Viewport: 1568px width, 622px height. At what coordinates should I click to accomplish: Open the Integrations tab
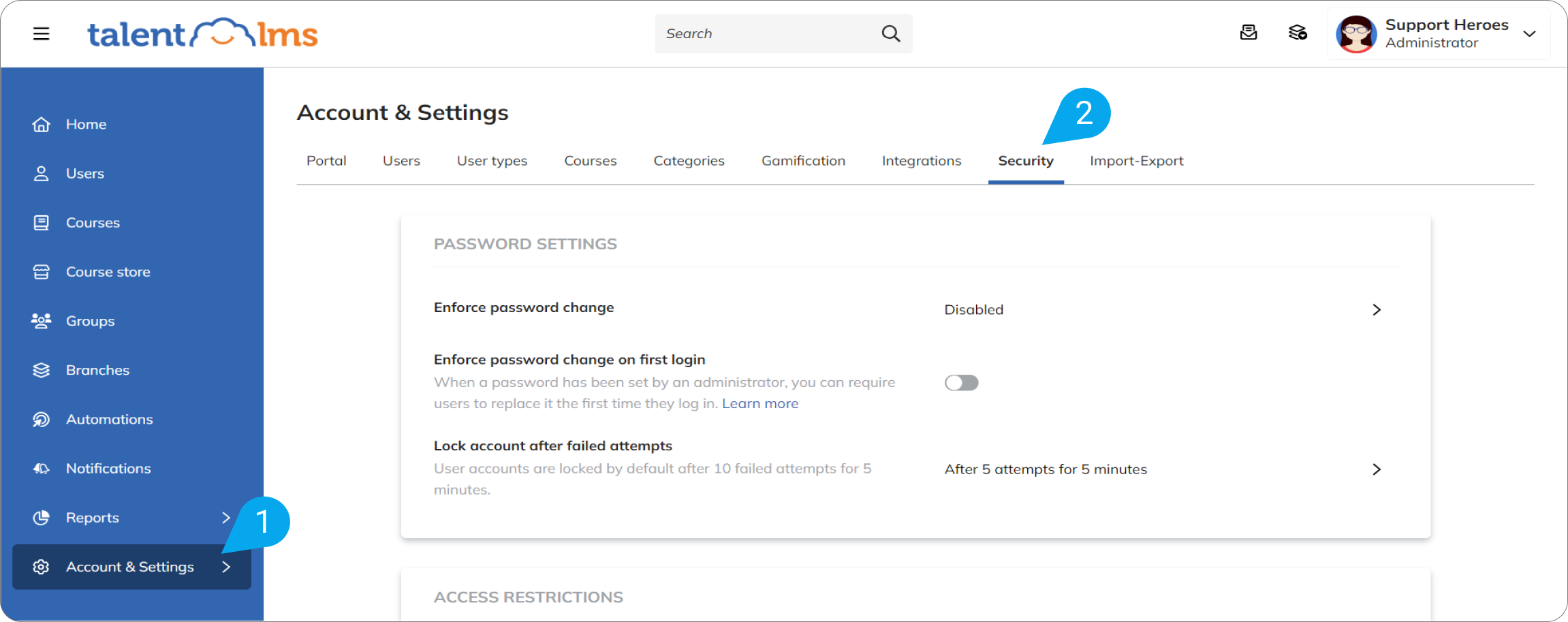[x=921, y=161]
